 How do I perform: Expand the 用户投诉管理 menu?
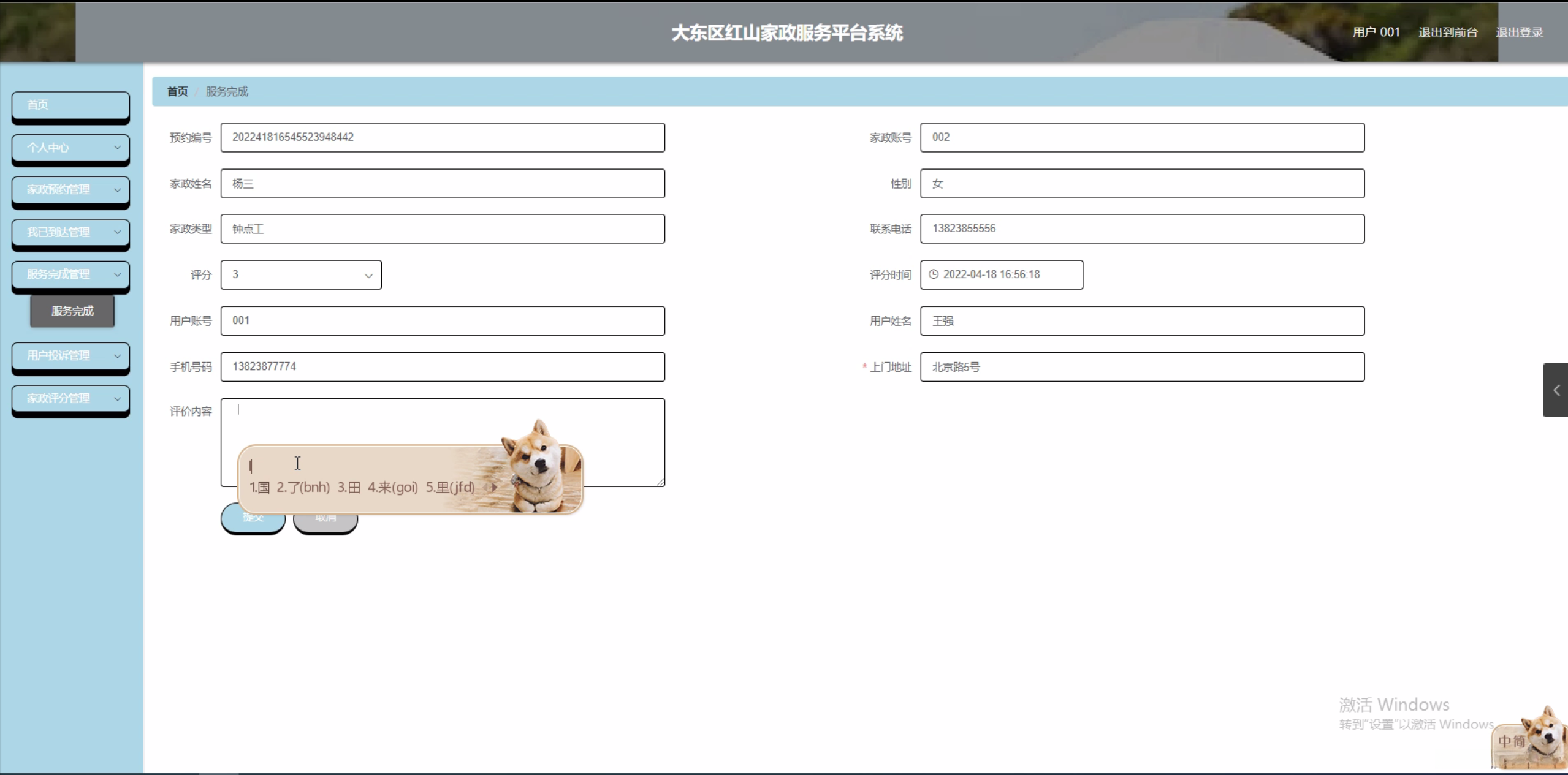tap(70, 356)
